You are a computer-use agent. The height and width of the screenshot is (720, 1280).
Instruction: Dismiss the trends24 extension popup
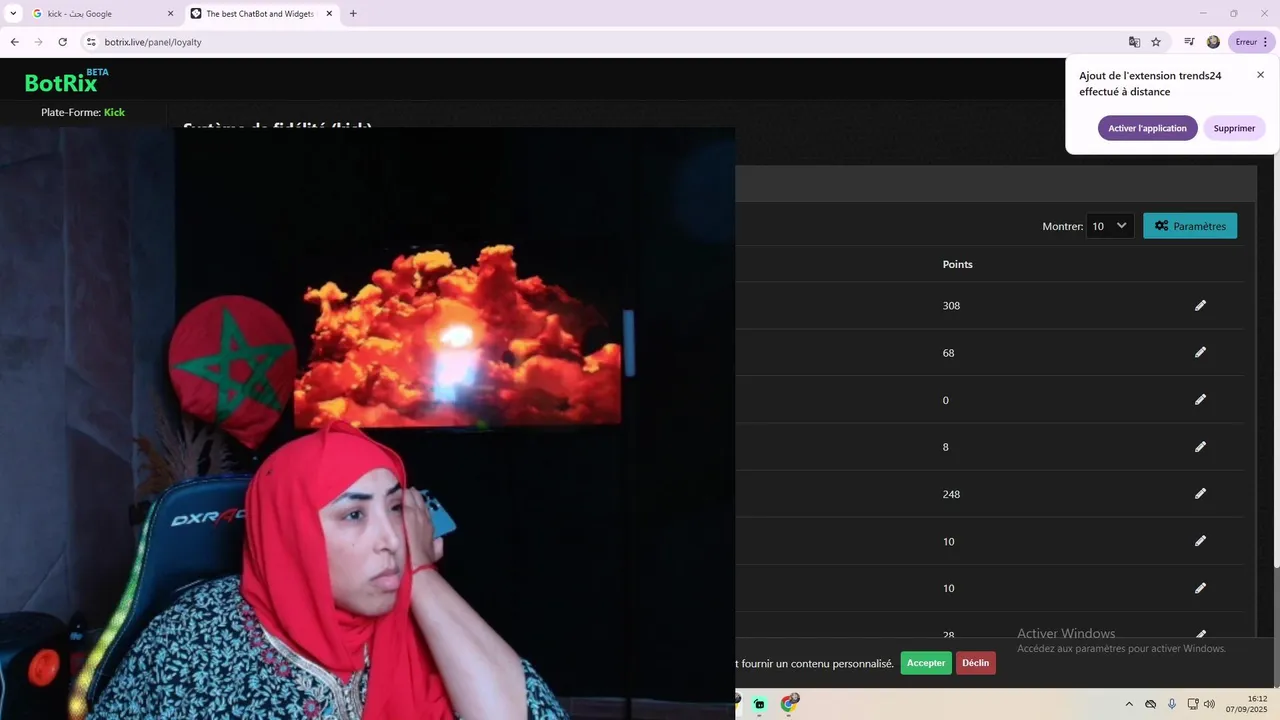[1260, 75]
